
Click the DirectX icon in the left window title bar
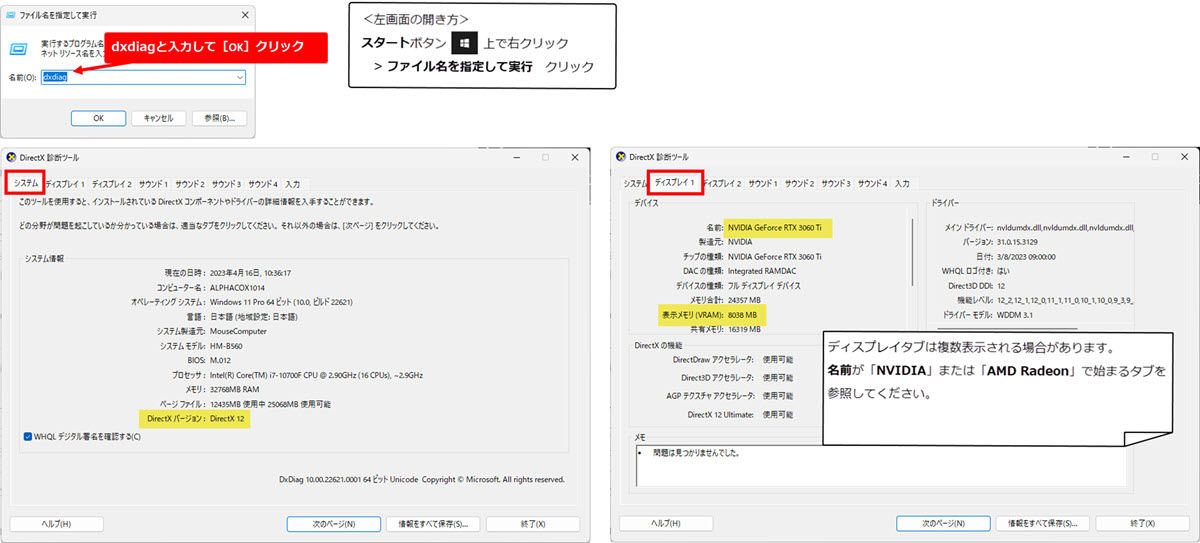pos(11,157)
